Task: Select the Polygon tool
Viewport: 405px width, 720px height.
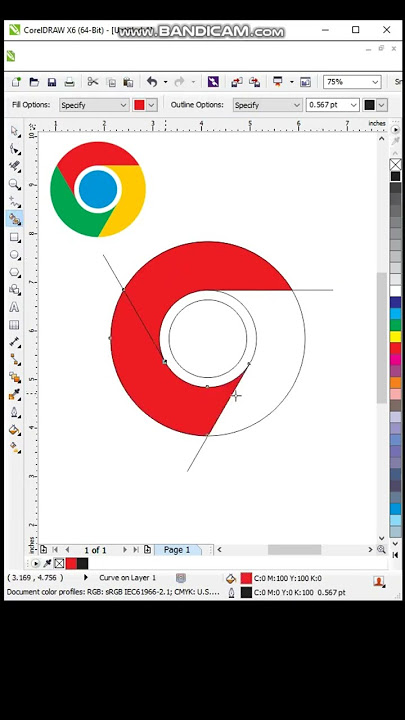Action: [x=15, y=272]
